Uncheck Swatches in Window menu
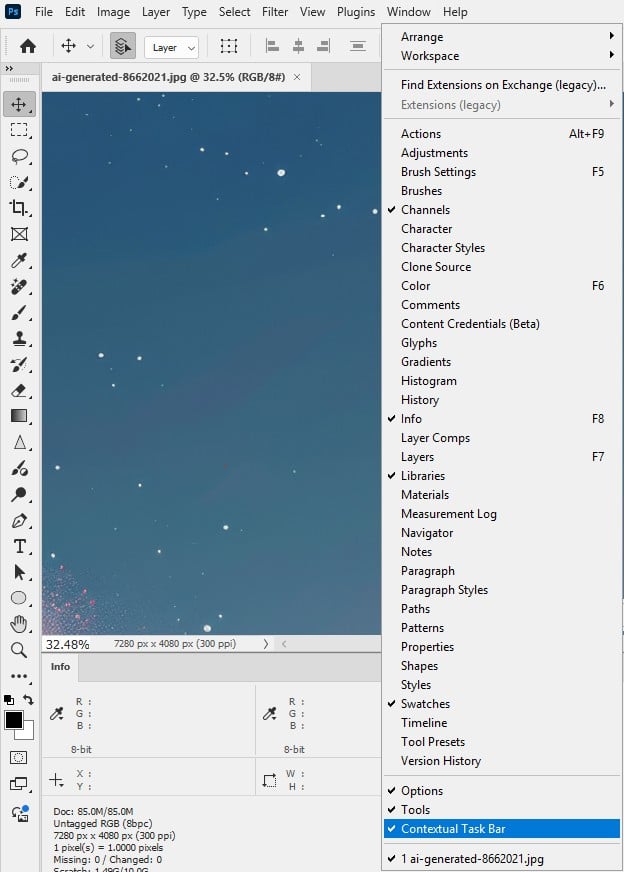The height and width of the screenshot is (872, 624). click(x=502, y=703)
